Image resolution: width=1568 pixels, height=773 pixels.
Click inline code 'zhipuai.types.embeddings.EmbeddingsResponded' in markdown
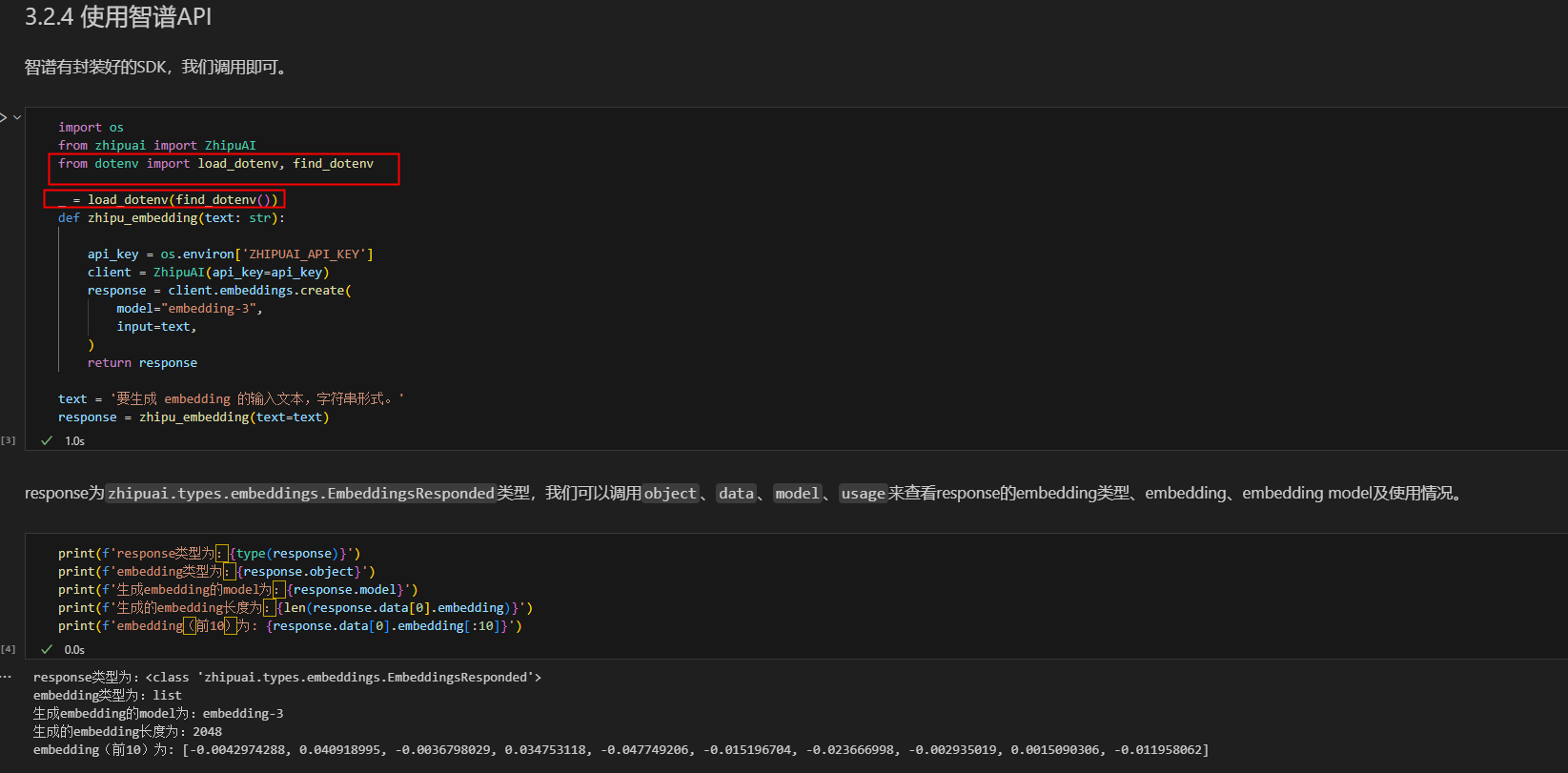click(x=301, y=494)
